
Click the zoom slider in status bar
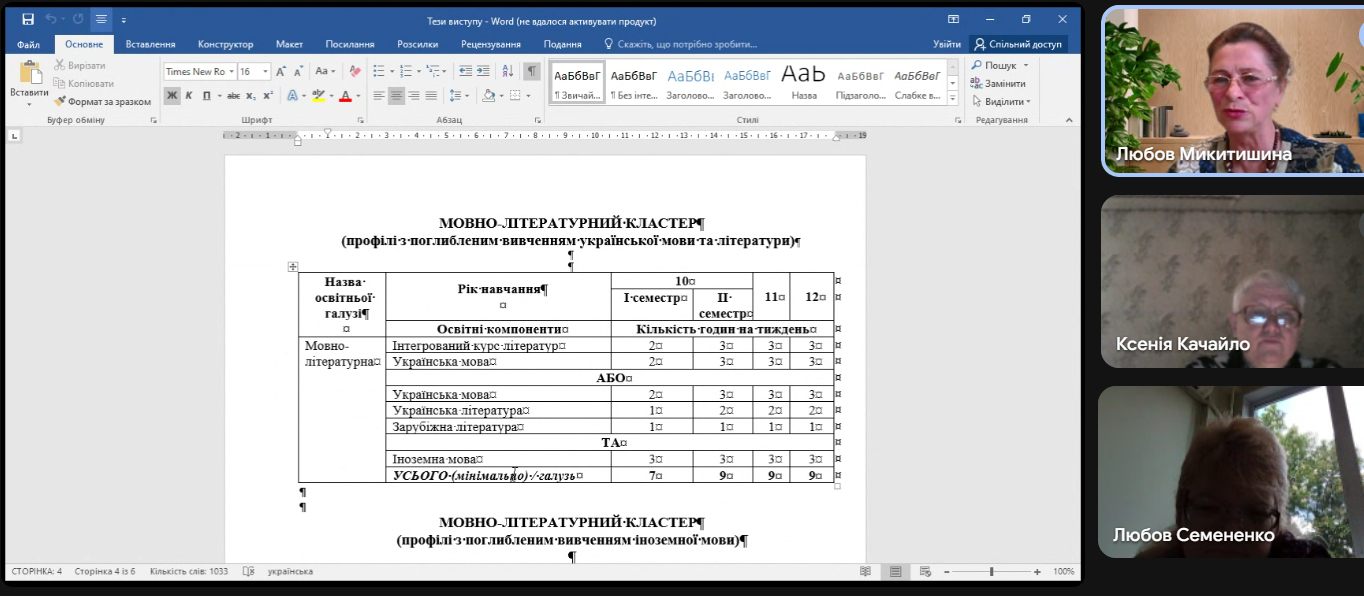991,572
